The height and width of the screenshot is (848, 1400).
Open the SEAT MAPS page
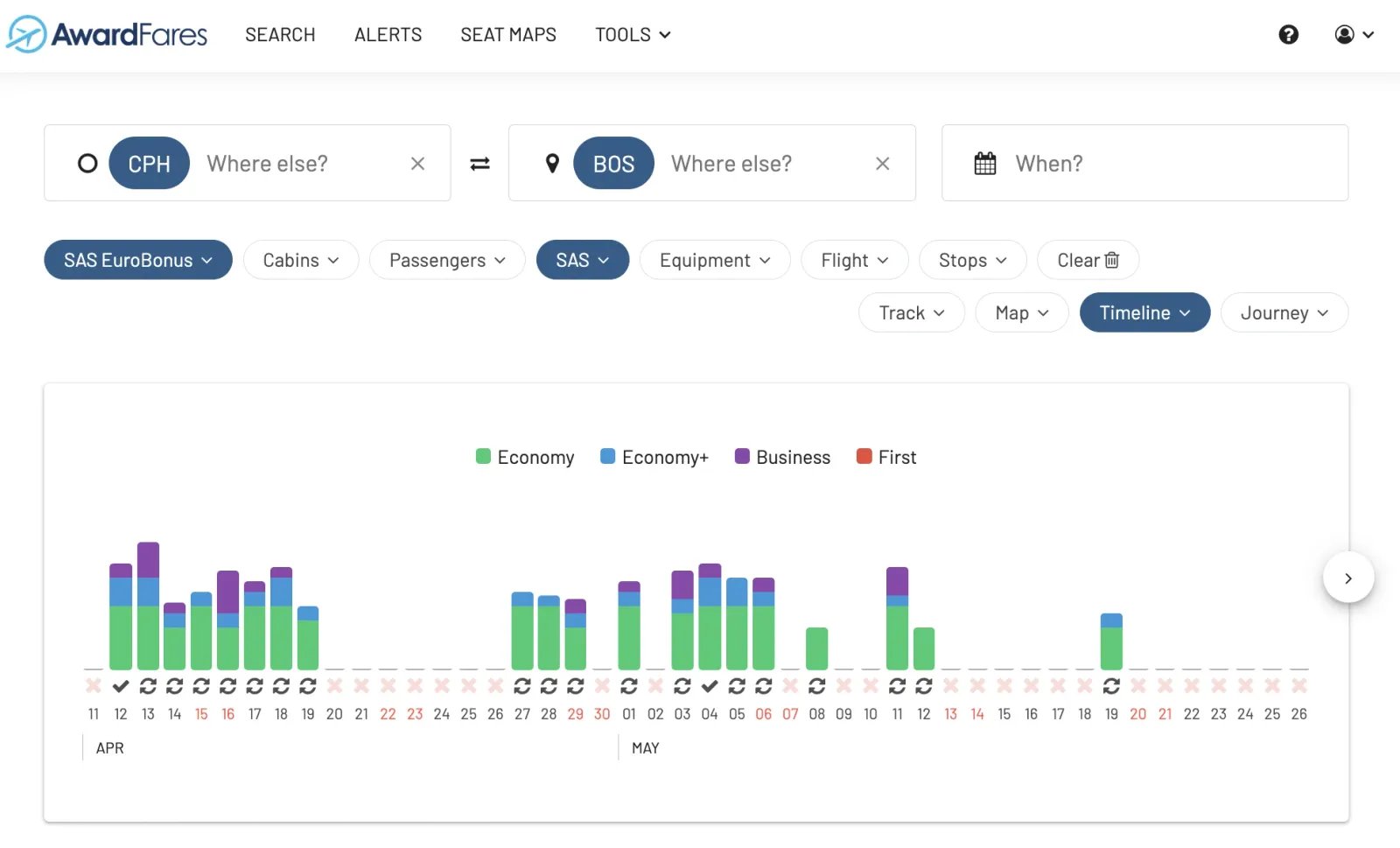508,34
